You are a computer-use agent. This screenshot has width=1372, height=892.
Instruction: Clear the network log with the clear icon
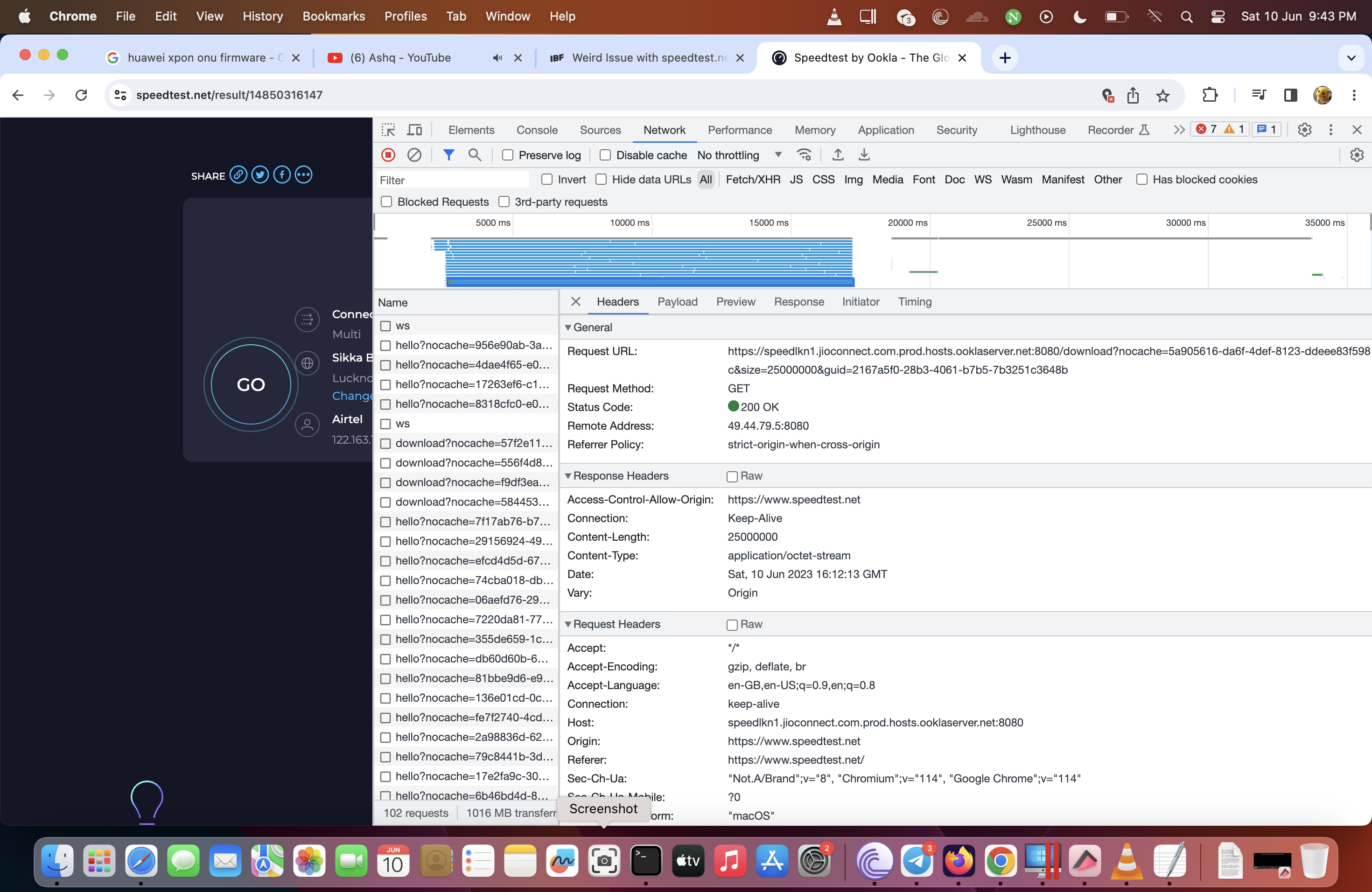pyautogui.click(x=414, y=155)
